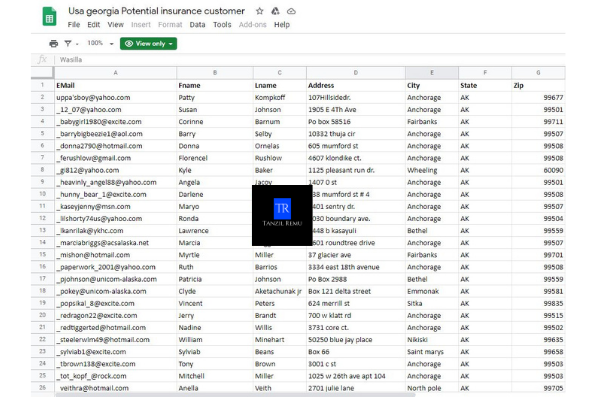Select the city cell Wheeling
Image resolution: width=600 pixels, height=400 pixels.
pos(432,170)
